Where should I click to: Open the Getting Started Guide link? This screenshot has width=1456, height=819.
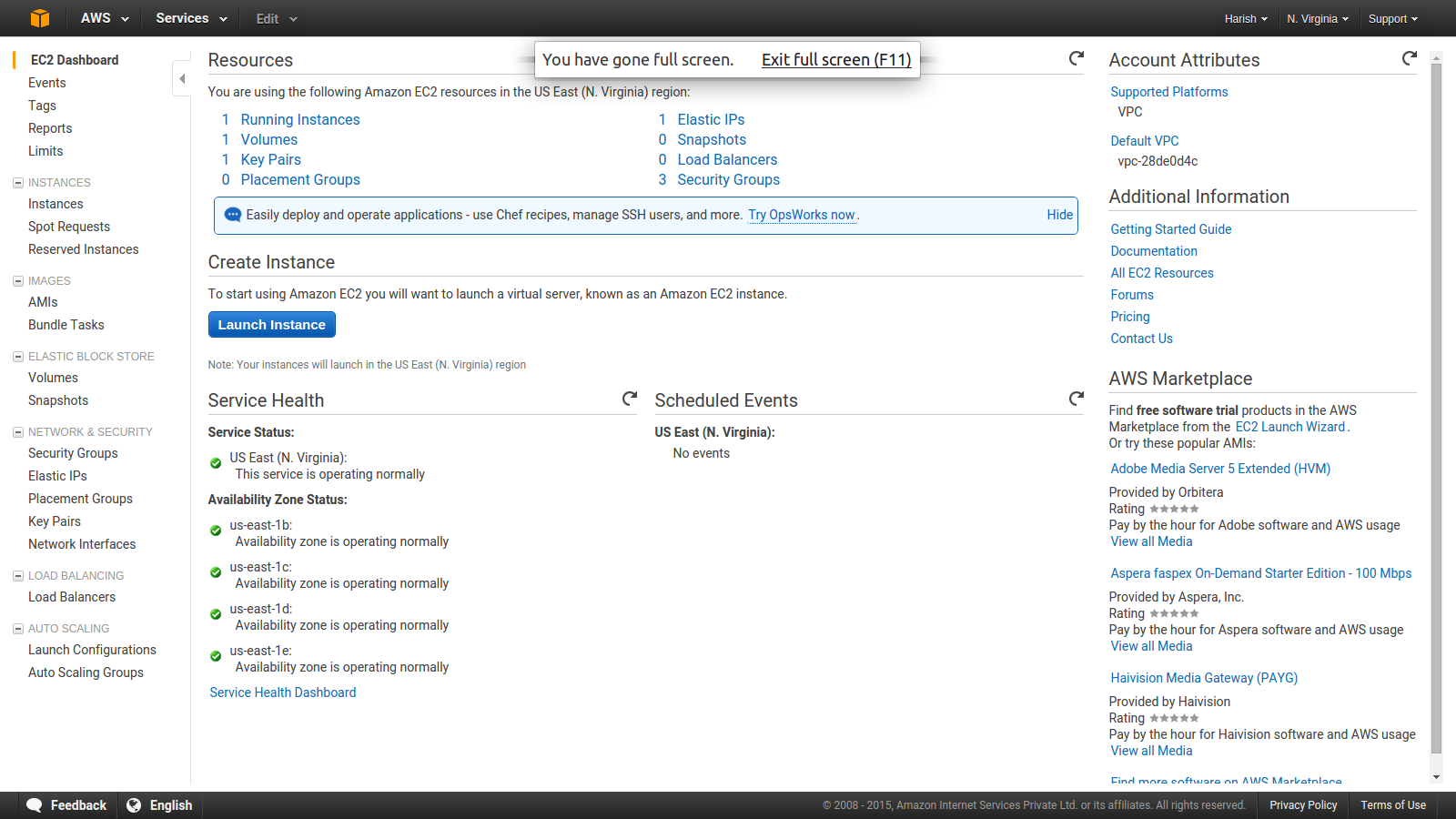1171,229
